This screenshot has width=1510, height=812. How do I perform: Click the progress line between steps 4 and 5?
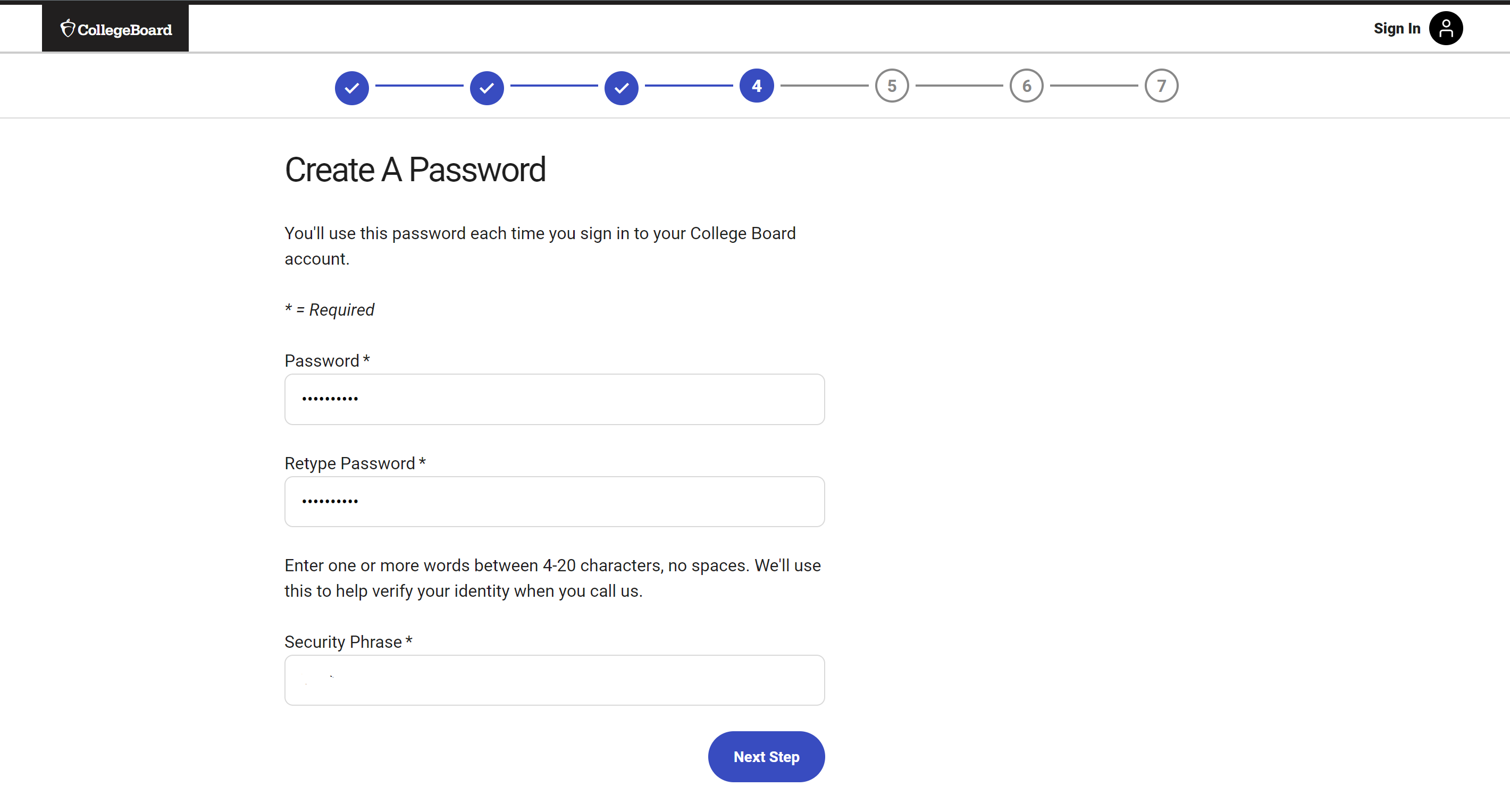tap(824, 86)
